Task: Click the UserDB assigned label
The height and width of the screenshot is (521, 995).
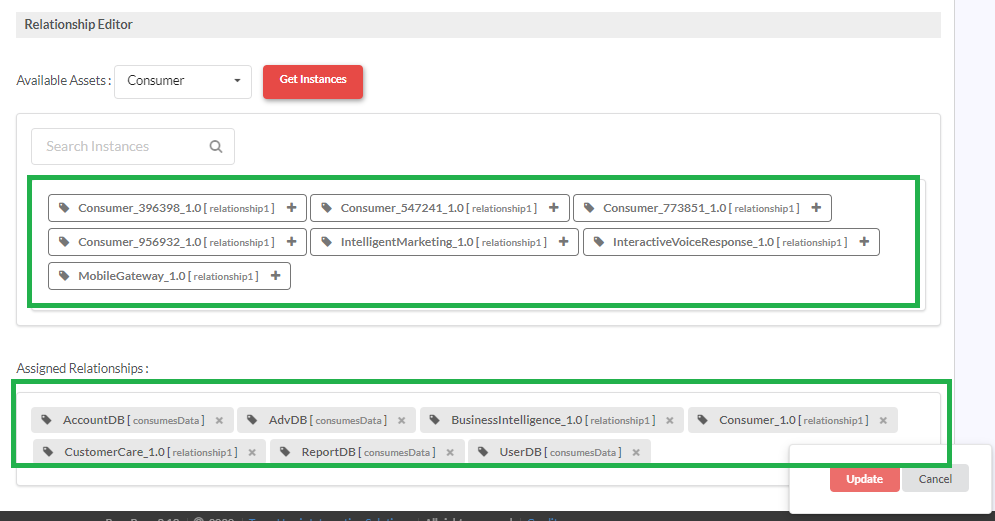Action: (x=520, y=452)
